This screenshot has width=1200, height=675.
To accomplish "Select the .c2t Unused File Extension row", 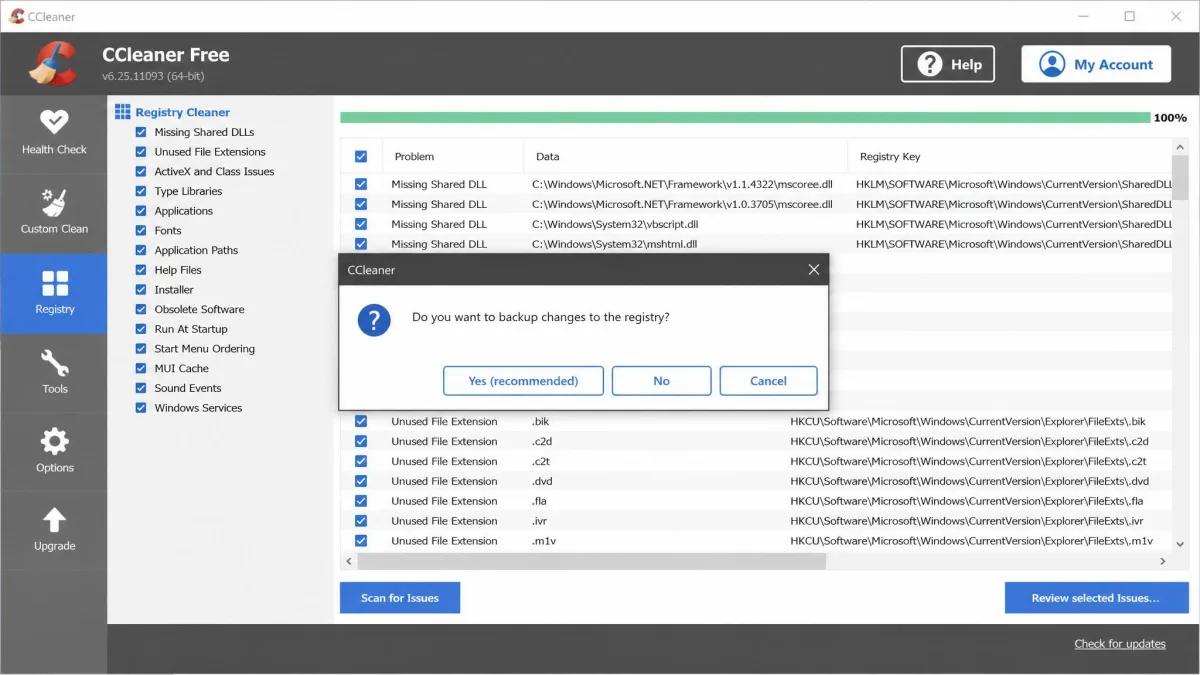I will [x=756, y=461].
